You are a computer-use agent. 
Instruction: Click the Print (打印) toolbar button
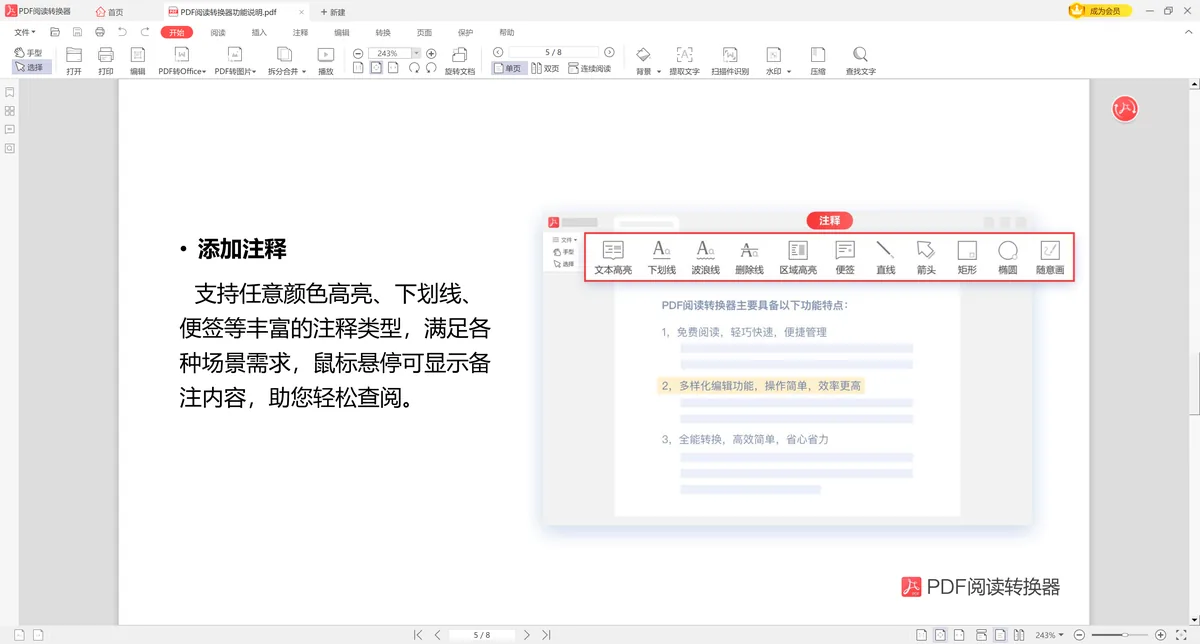[106, 61]
